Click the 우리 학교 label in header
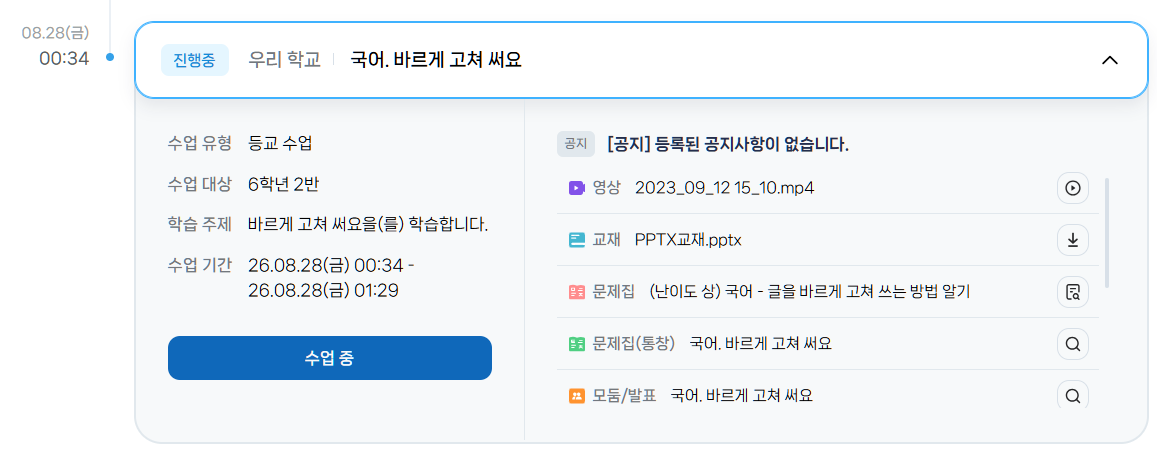The height and width of the screenshot is (459, 1157). point(284,60)
